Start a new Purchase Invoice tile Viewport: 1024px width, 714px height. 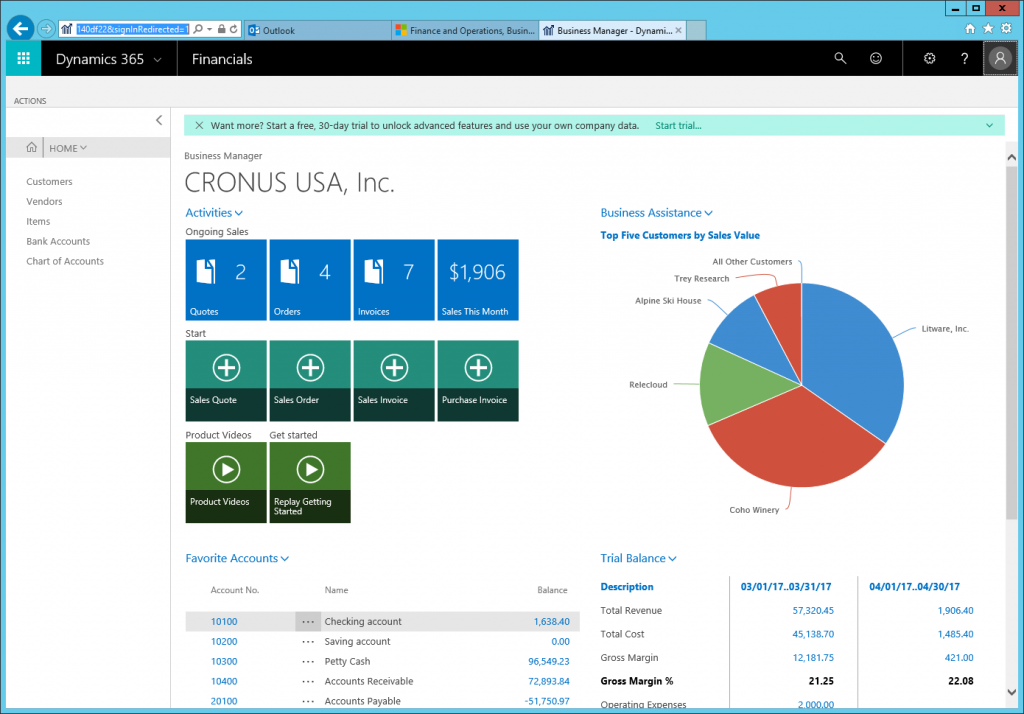click(478, 381)
